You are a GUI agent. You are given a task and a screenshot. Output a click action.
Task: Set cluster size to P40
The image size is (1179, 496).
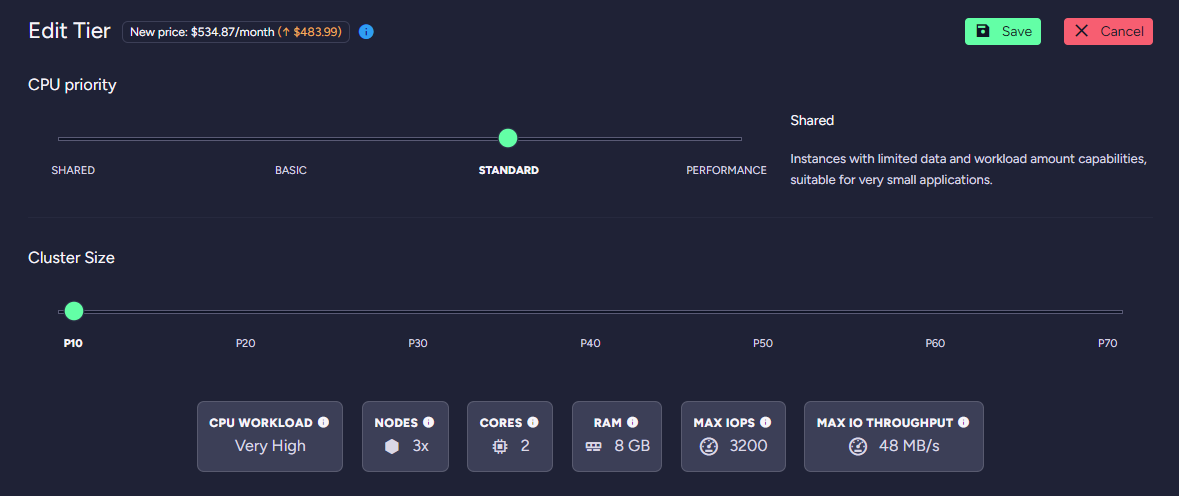tap(590, 343)
